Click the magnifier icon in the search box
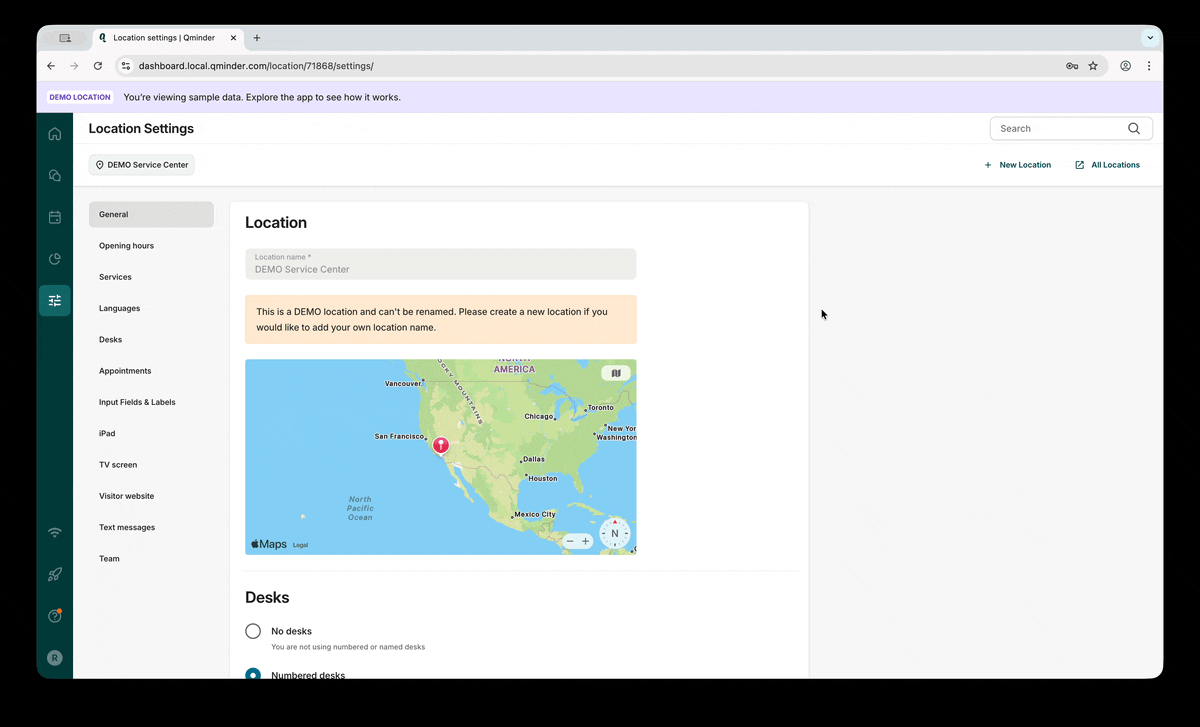 pos(1134,128)
